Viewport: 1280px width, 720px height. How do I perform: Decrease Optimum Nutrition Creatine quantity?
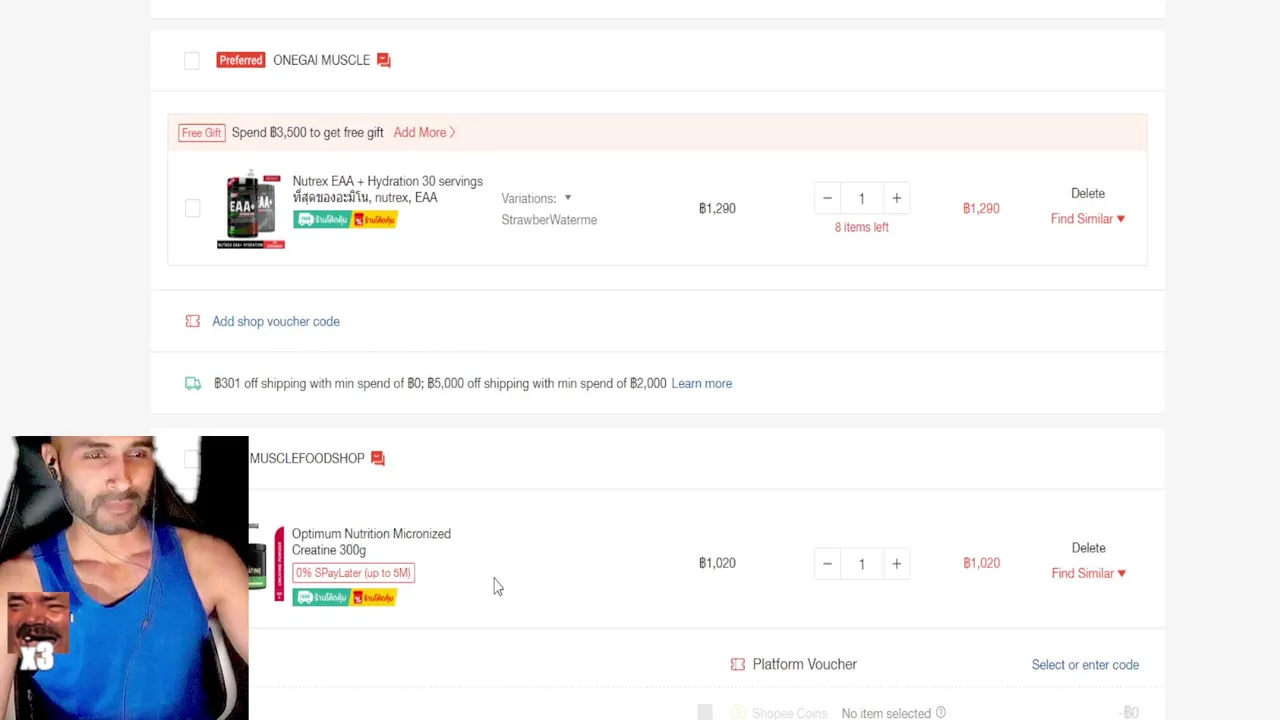pos(827,564)
